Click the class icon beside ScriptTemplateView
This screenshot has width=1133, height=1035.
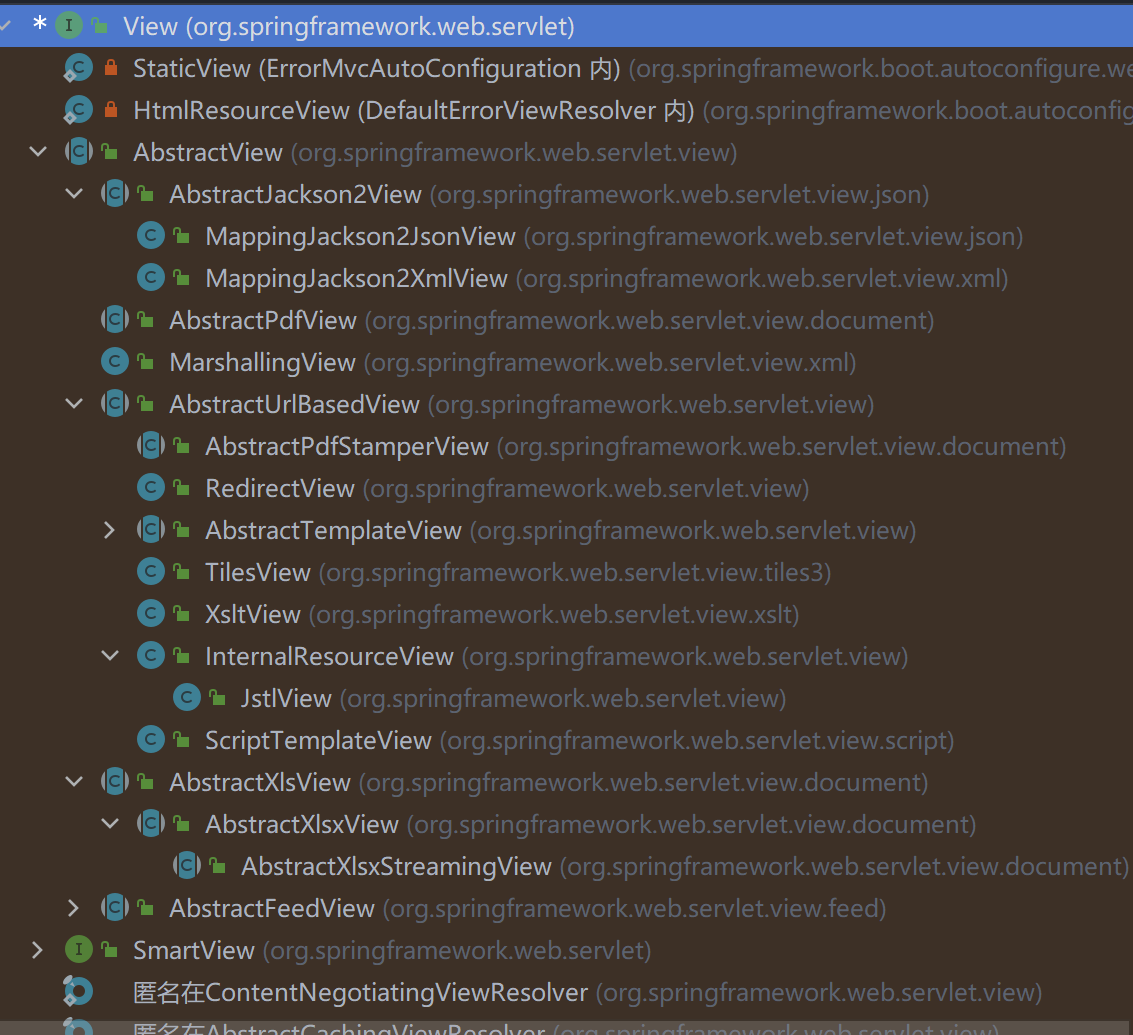[151, 739]
